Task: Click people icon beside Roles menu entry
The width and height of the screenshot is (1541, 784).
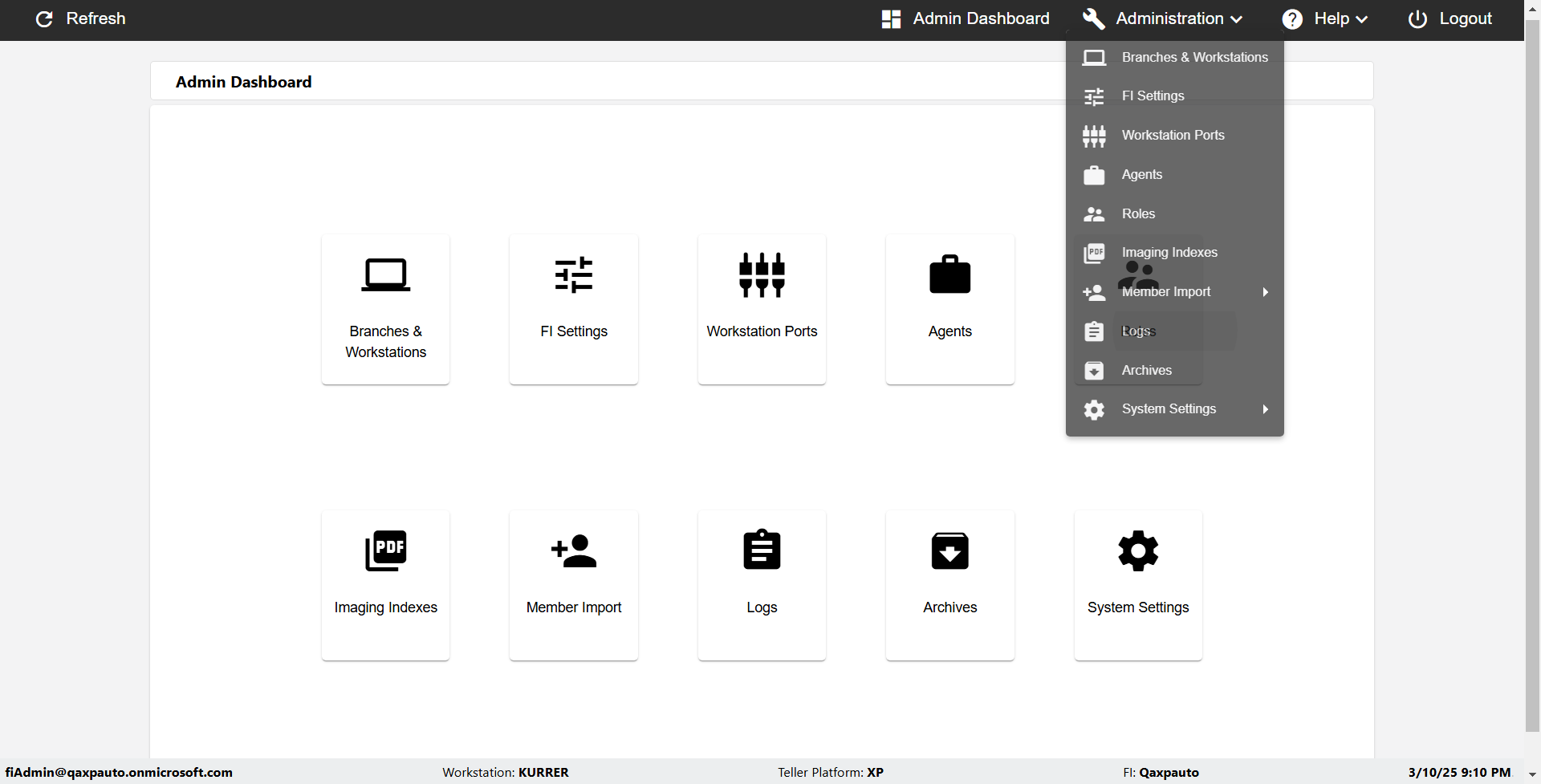Action: [x=1094, y=214]
